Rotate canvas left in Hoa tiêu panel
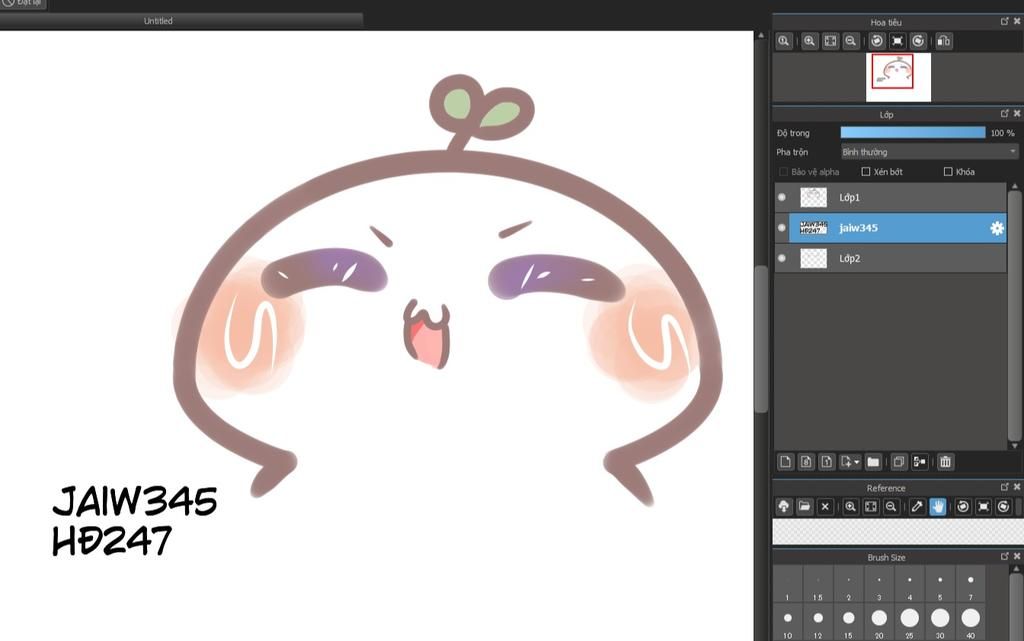This screenshot has height=641, width=1024. click(877, 41)
